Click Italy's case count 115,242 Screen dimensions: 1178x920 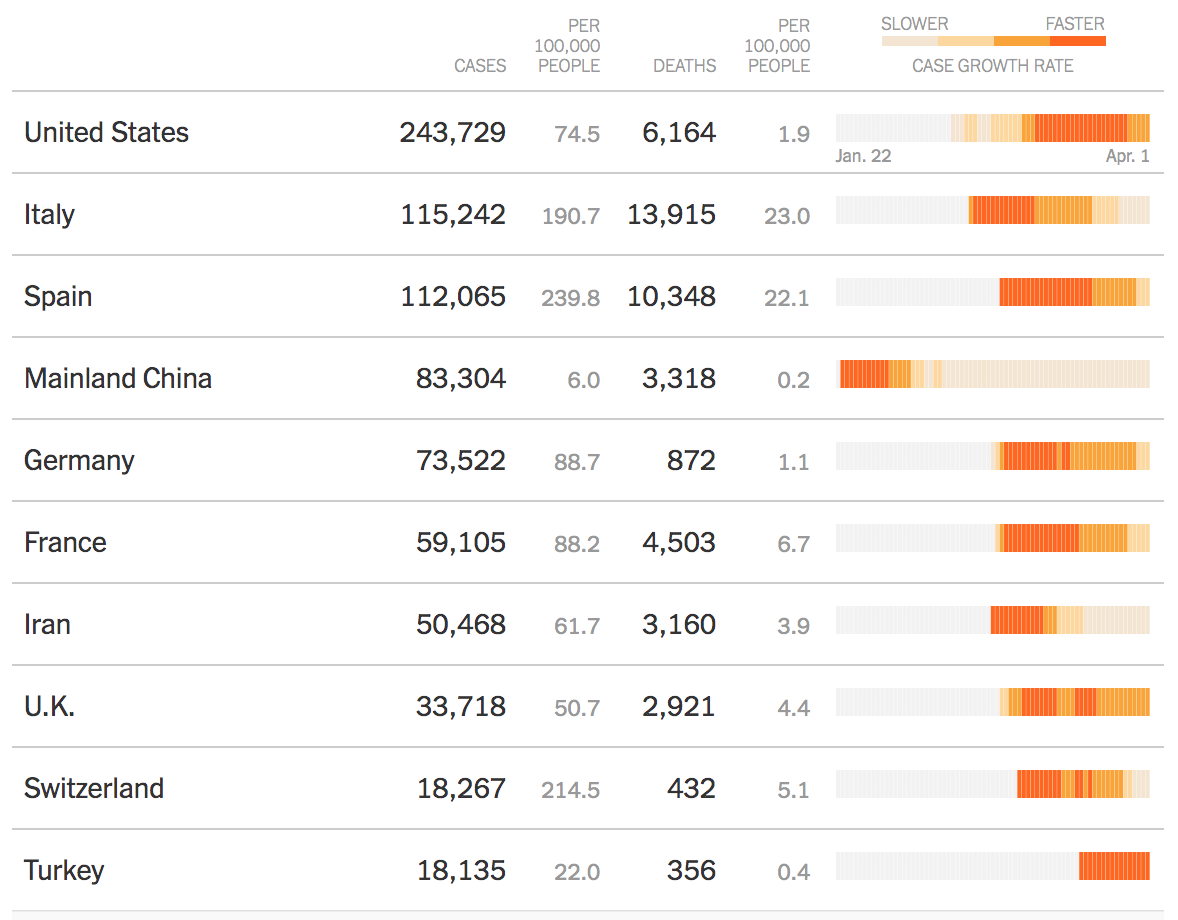tap(453, 214)
